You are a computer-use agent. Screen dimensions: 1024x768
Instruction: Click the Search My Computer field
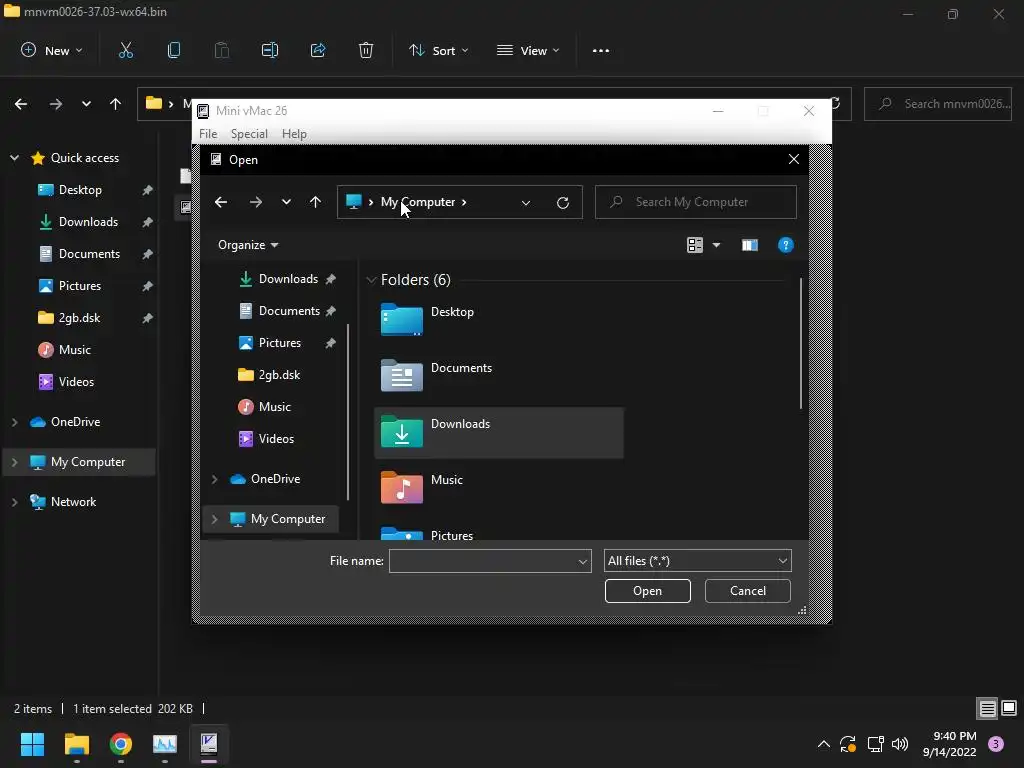(696, 202)
